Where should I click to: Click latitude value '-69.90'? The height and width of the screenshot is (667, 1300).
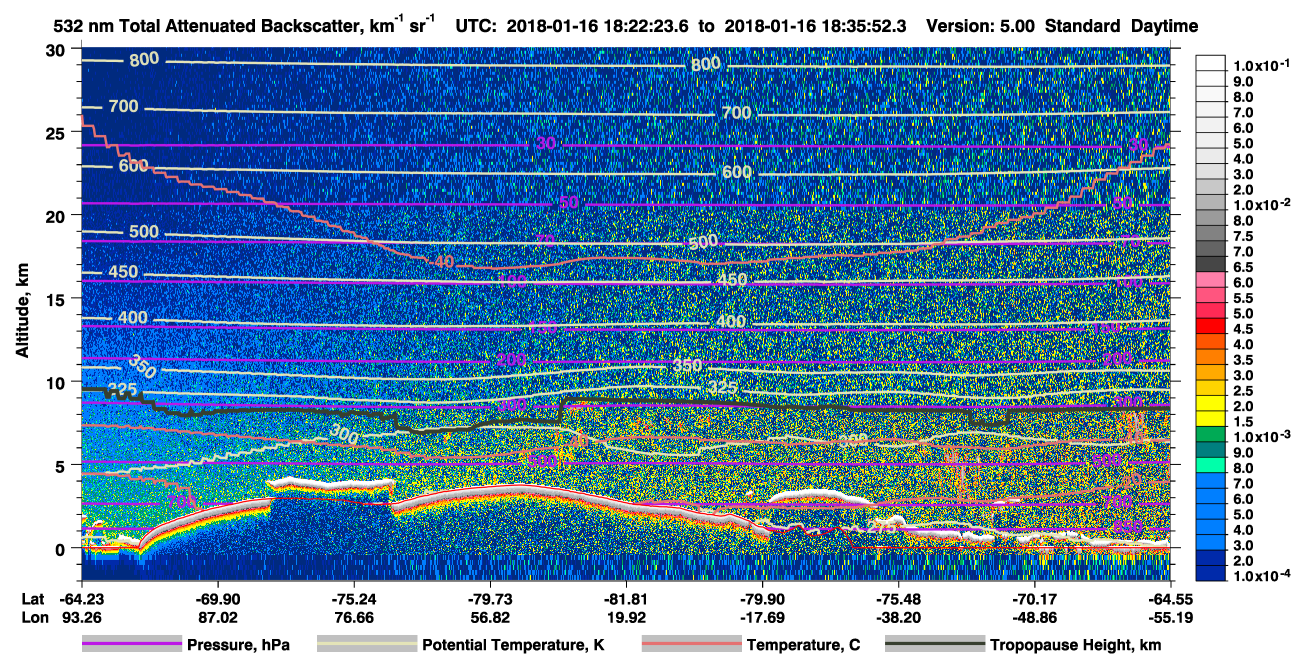click(x=216, y=600)
